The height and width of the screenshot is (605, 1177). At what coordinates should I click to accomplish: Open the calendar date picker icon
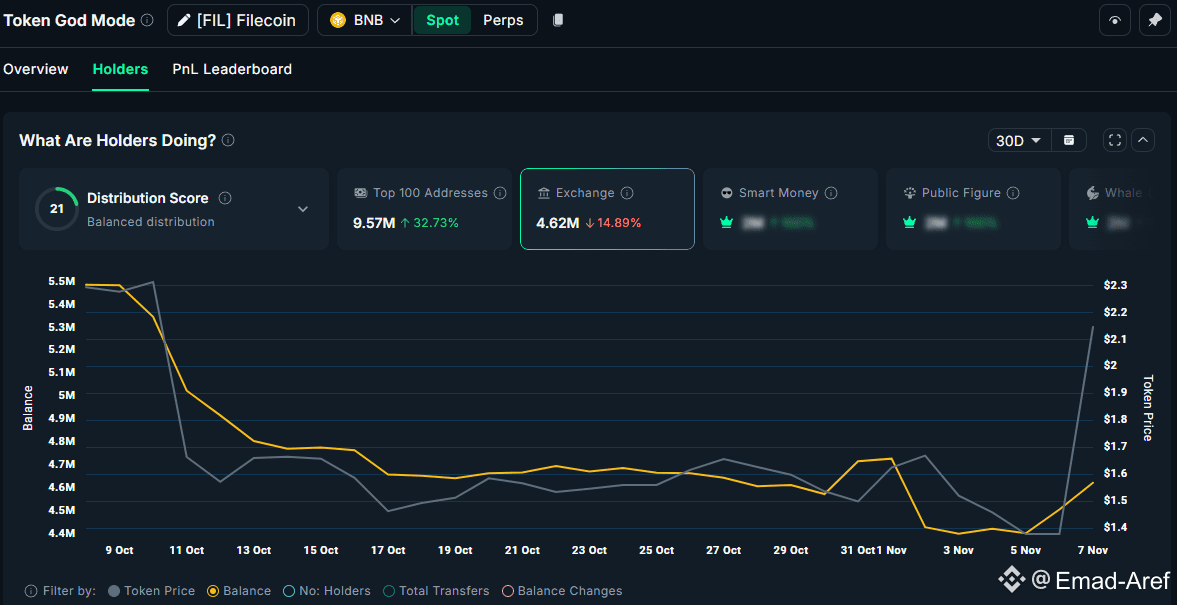pos(1069,140)
